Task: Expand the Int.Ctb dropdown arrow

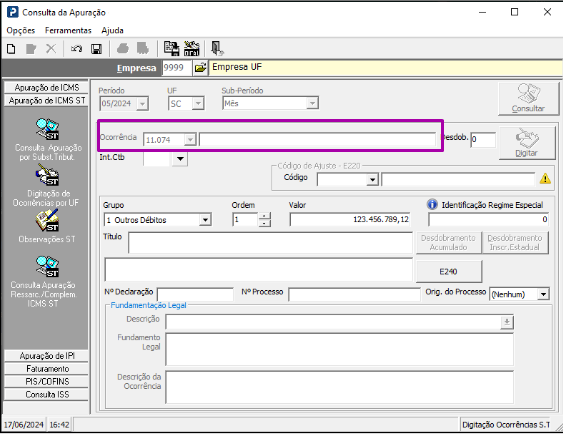Action: coord(180,158)
